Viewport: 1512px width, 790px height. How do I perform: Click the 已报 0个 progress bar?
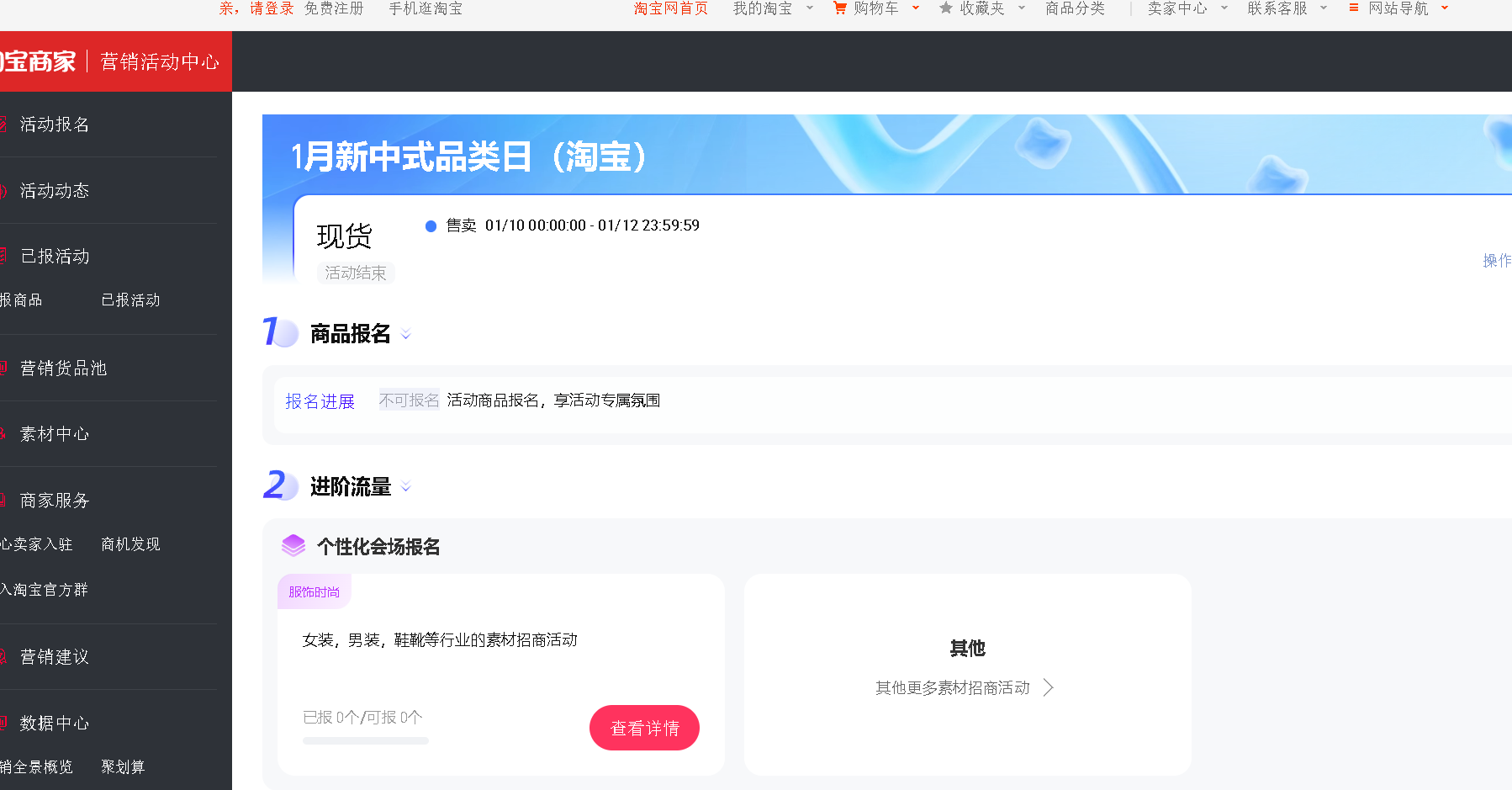366,741
